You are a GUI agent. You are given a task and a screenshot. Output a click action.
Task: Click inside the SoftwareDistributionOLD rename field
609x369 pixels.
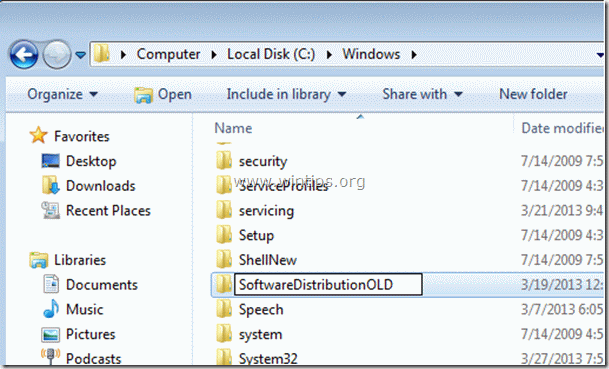[x=328, y=284]
